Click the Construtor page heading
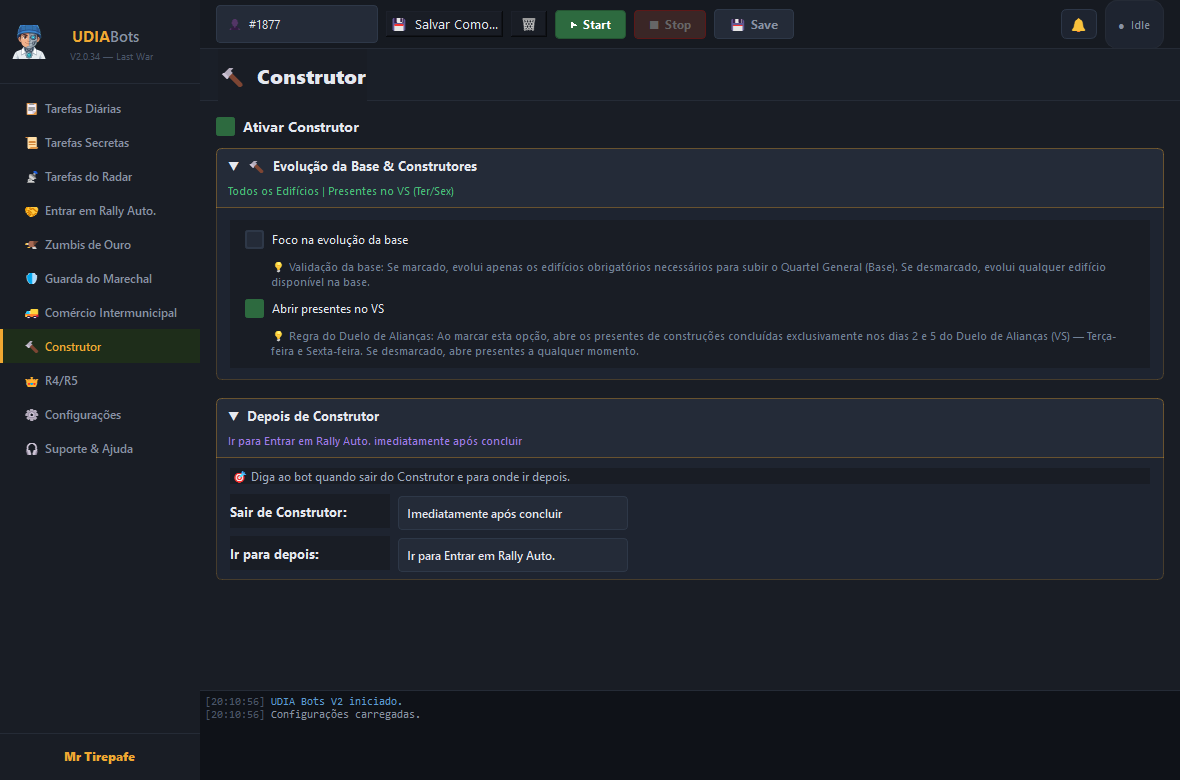The image size is (1180, 780). tap(312, 77)
